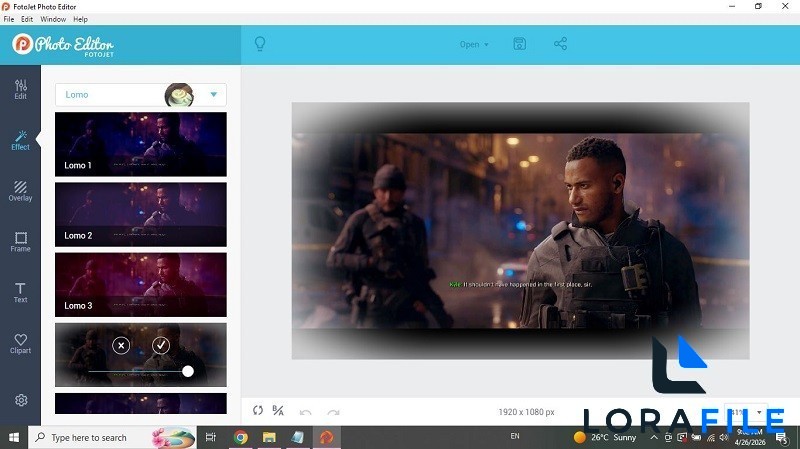Open the Overlay panel
Image resolution: width=800 pixels, height=449 pixels.
coord(20,191)
